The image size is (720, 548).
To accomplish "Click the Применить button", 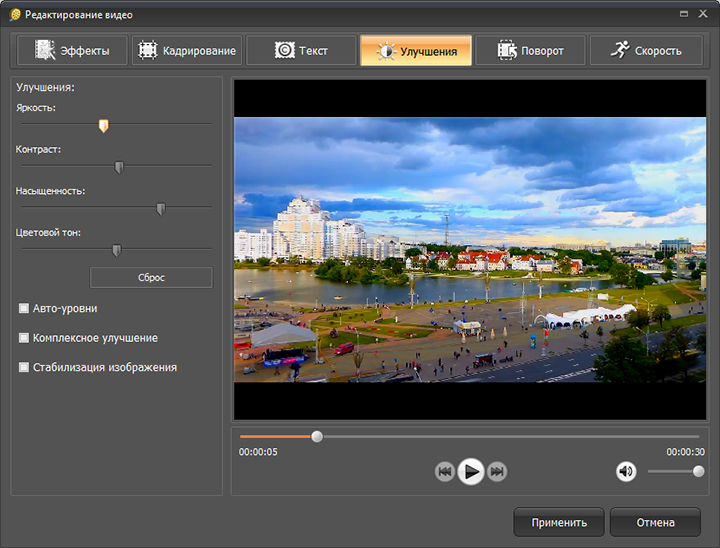I will 559,522.
